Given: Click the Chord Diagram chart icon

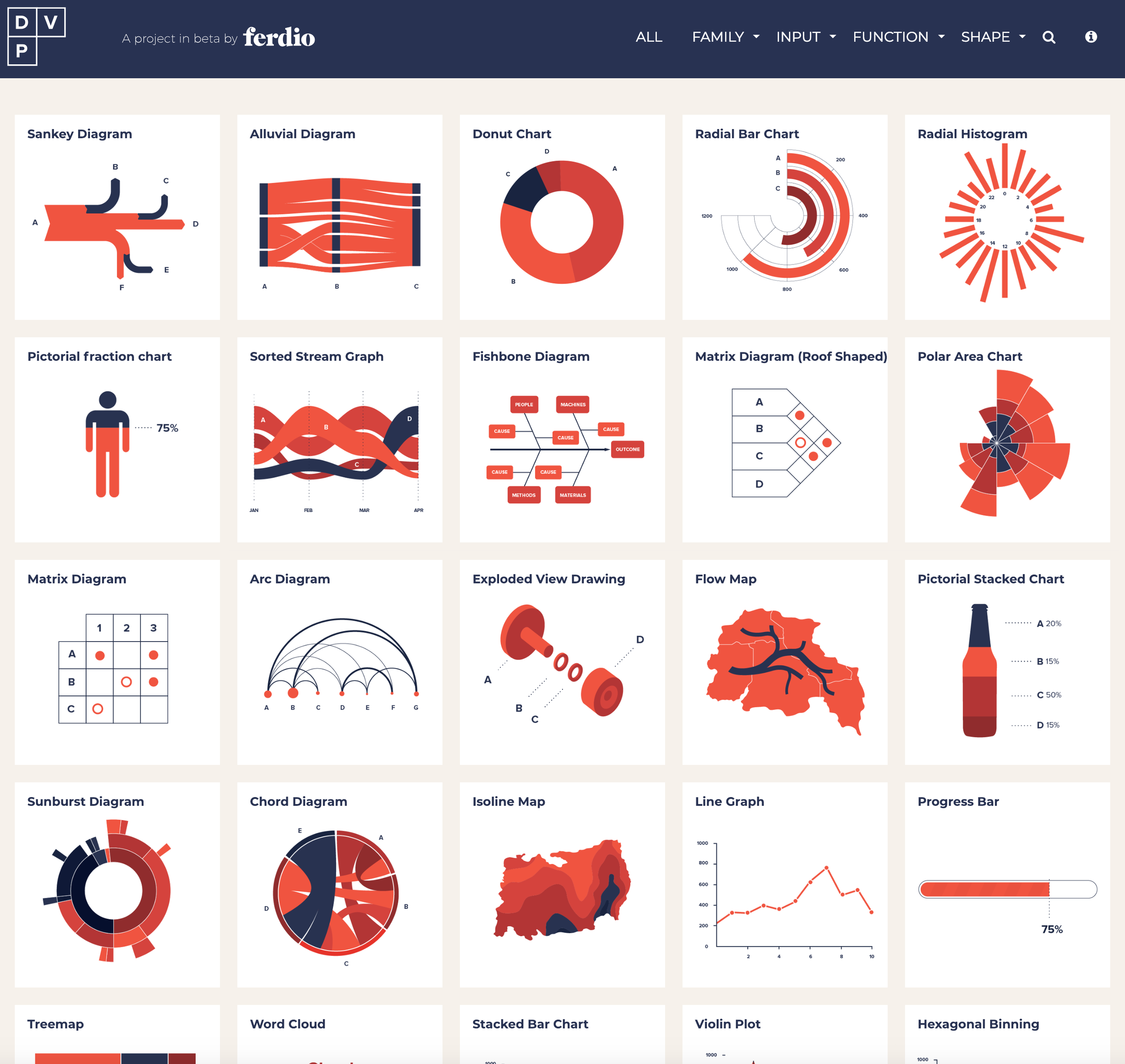Looking at the screenshot, I should 338,890.
